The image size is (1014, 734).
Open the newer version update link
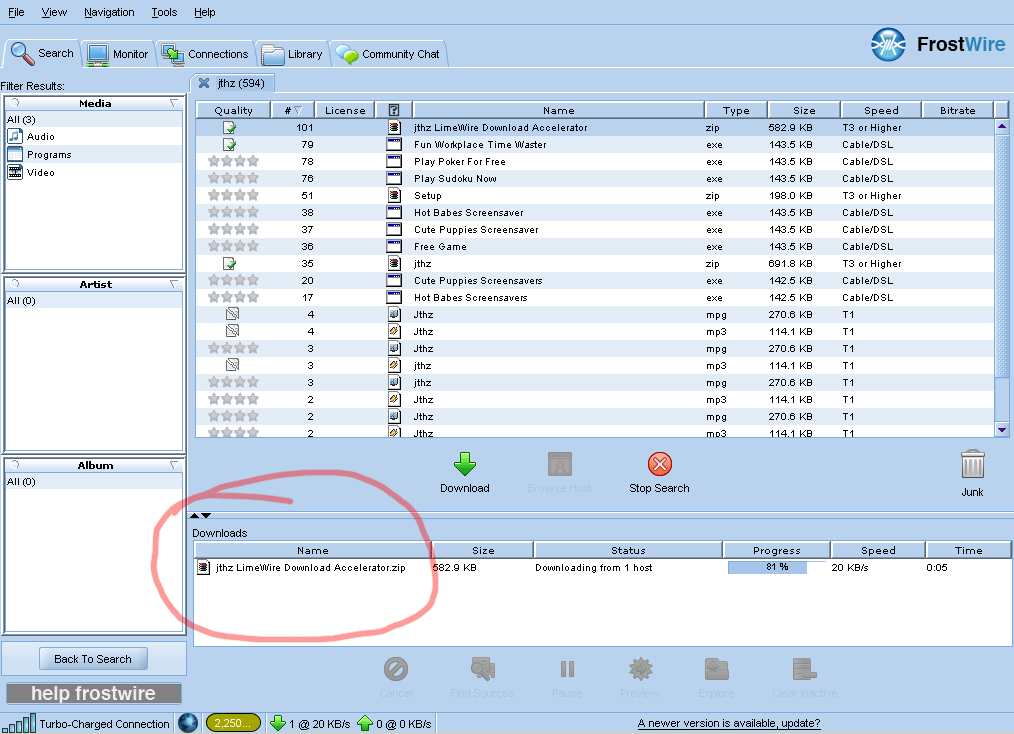(x=729, y=723)
